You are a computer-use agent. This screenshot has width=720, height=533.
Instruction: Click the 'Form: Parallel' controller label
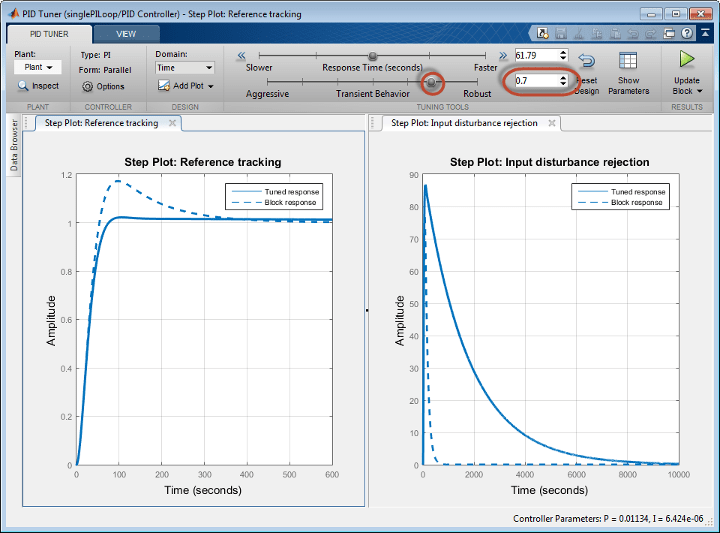coord(105,70)
